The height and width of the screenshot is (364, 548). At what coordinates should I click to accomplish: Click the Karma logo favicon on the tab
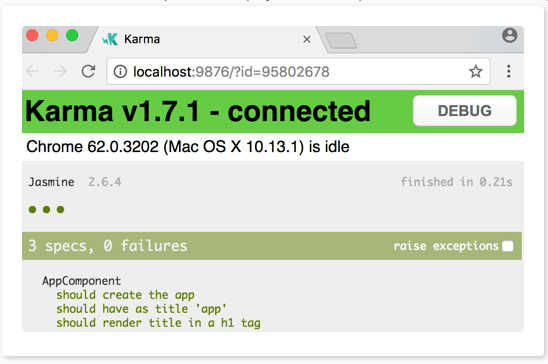click(110, 39)
